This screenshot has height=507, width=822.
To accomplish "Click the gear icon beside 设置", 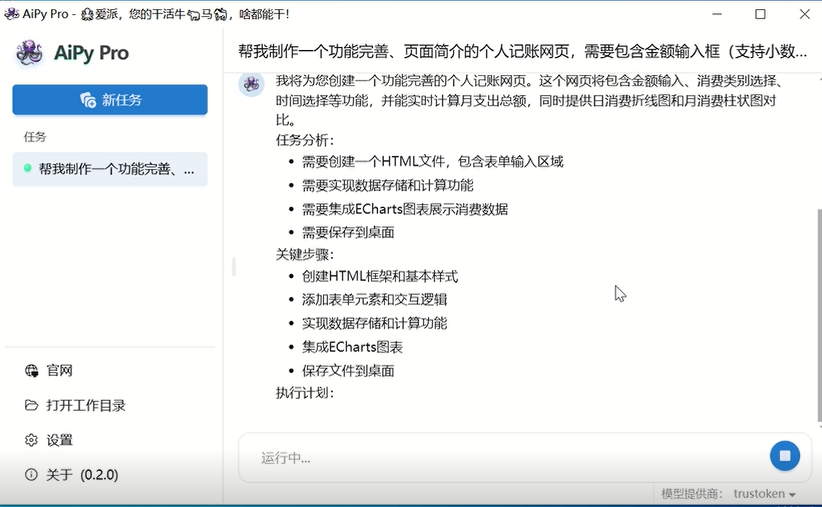I will [31, 440].
